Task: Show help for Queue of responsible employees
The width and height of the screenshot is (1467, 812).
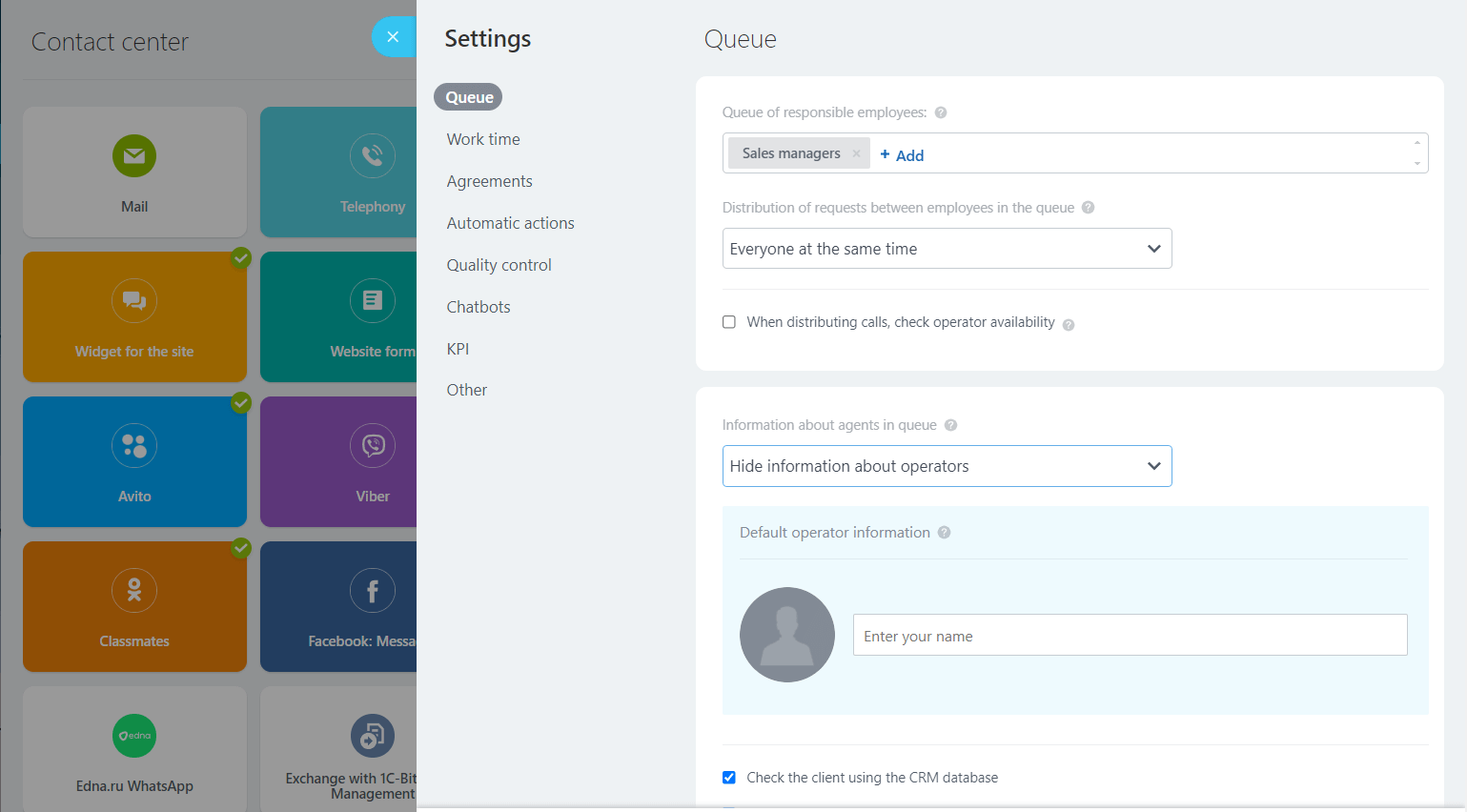Action: (941, 112)
